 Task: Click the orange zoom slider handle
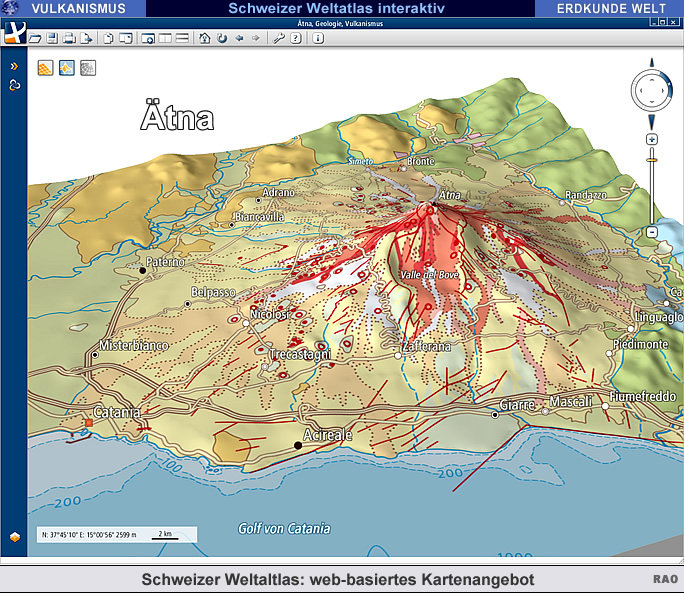(x=652, y=160)
